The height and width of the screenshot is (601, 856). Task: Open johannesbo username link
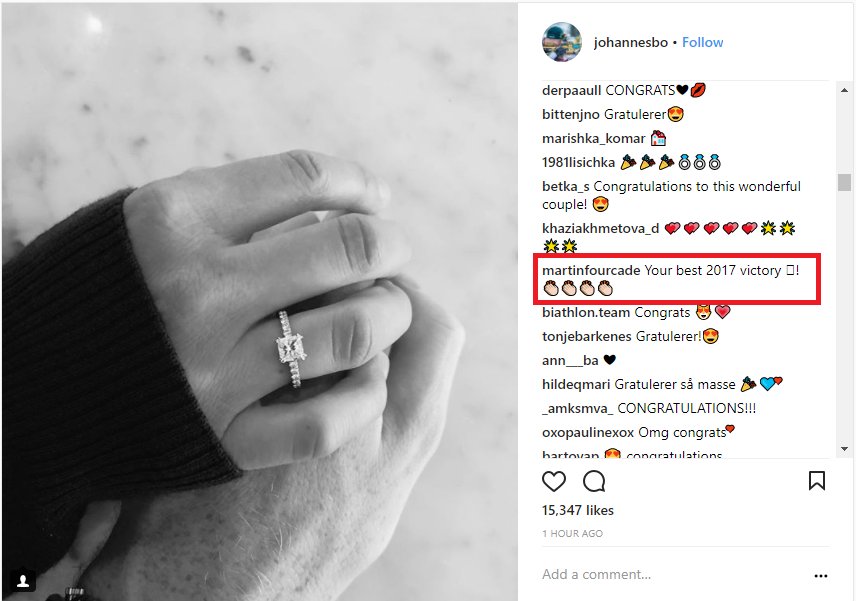point(631,43)
